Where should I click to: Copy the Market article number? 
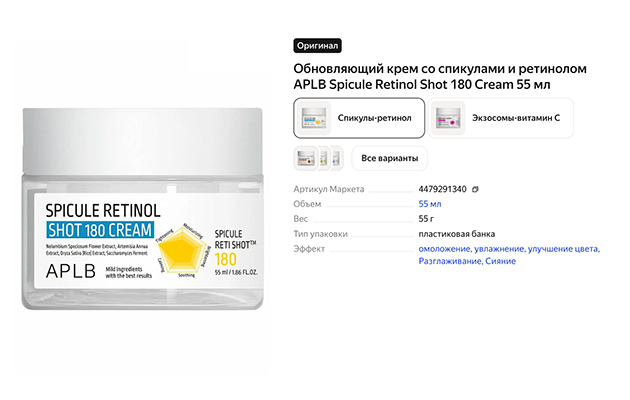(475, 189)
